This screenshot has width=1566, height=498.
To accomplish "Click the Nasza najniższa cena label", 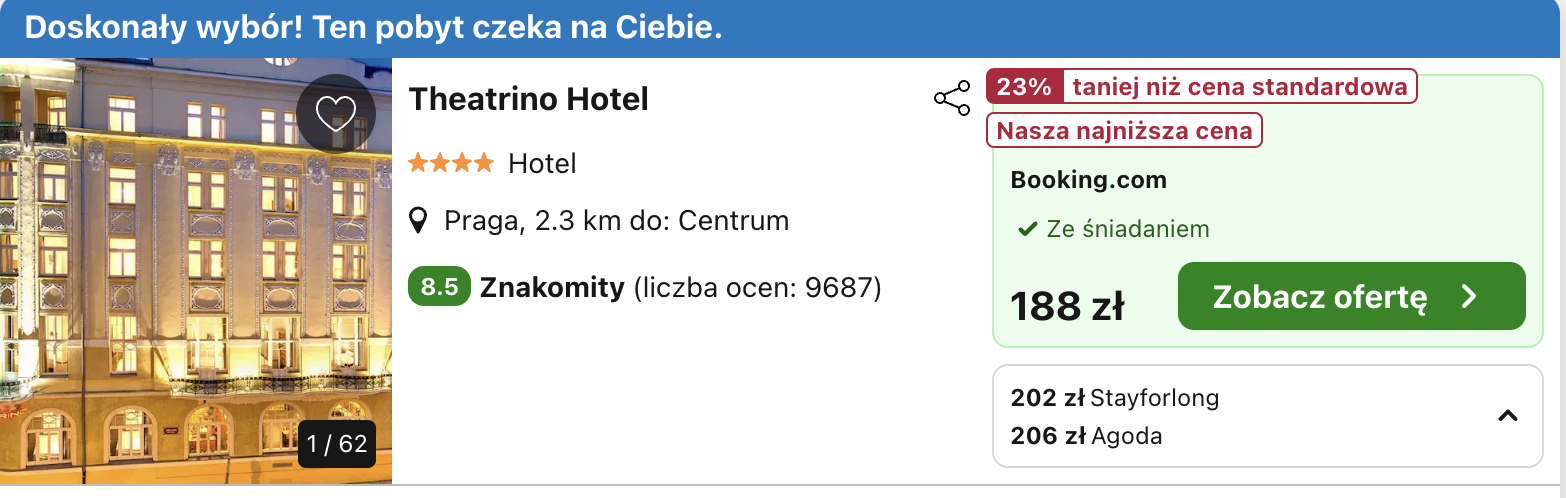I will (x=1125, y=131).
